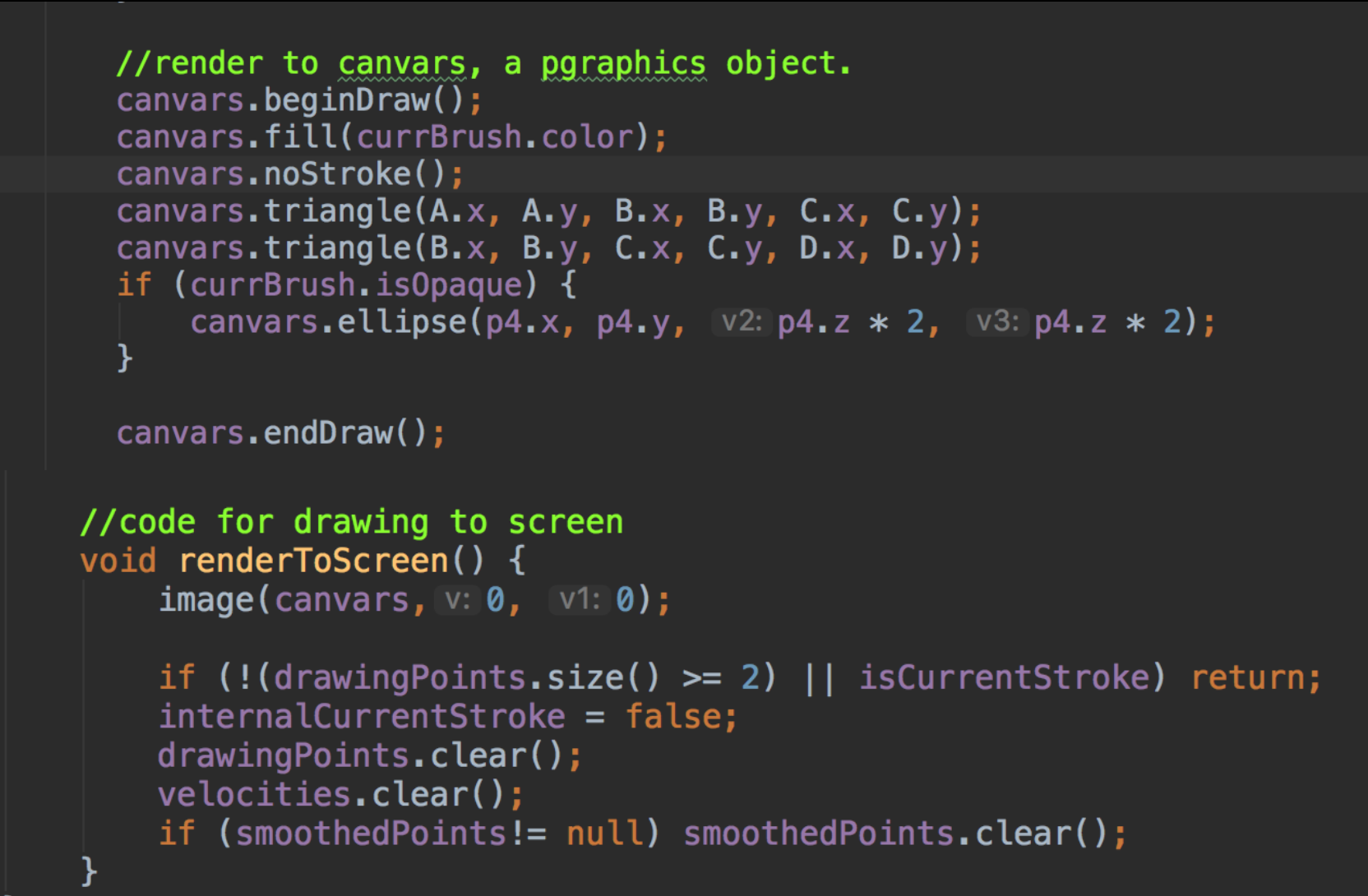Click the "v3:" parameter hint

pyautogui.click(x=996, y=321)
